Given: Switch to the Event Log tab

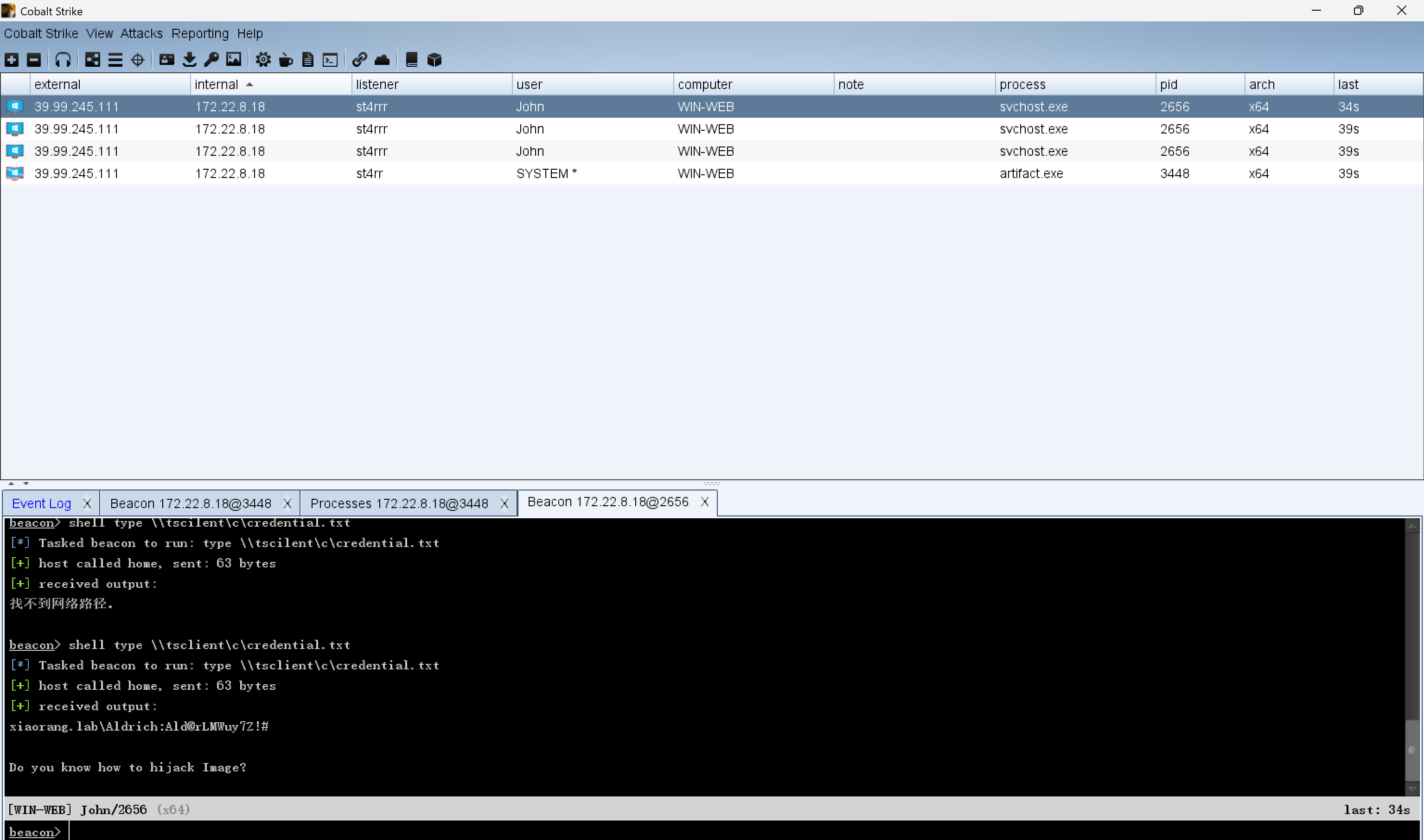Looking at the screenshot, I should point(41,503).
